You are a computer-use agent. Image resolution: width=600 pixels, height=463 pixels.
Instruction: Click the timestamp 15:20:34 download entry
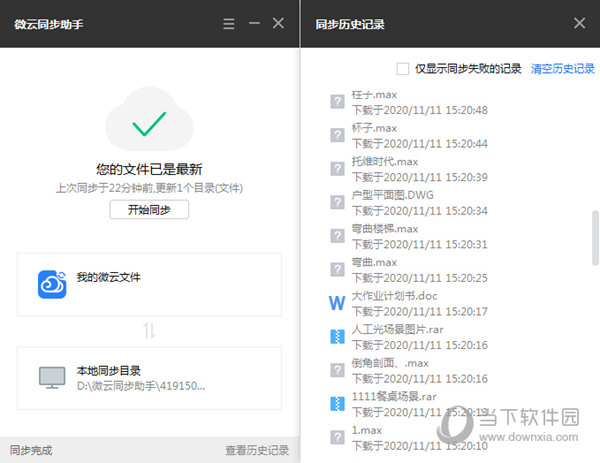tap(420, 211)
